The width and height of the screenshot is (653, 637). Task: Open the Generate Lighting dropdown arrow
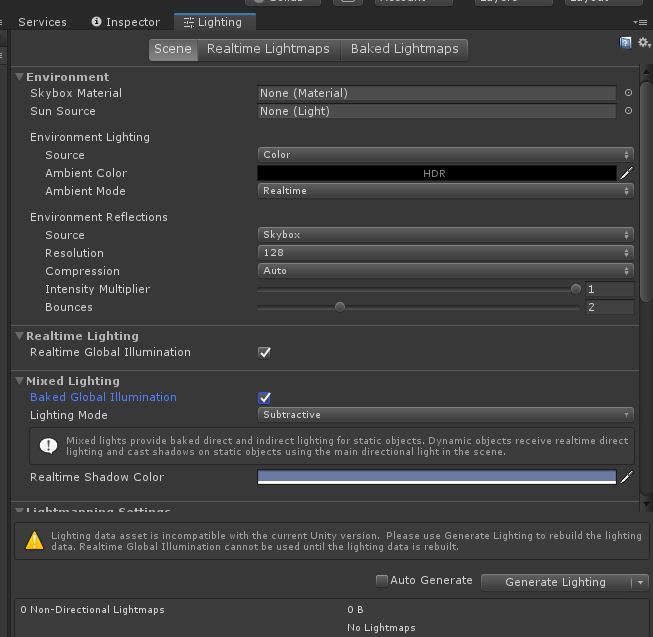click(641, 582)
